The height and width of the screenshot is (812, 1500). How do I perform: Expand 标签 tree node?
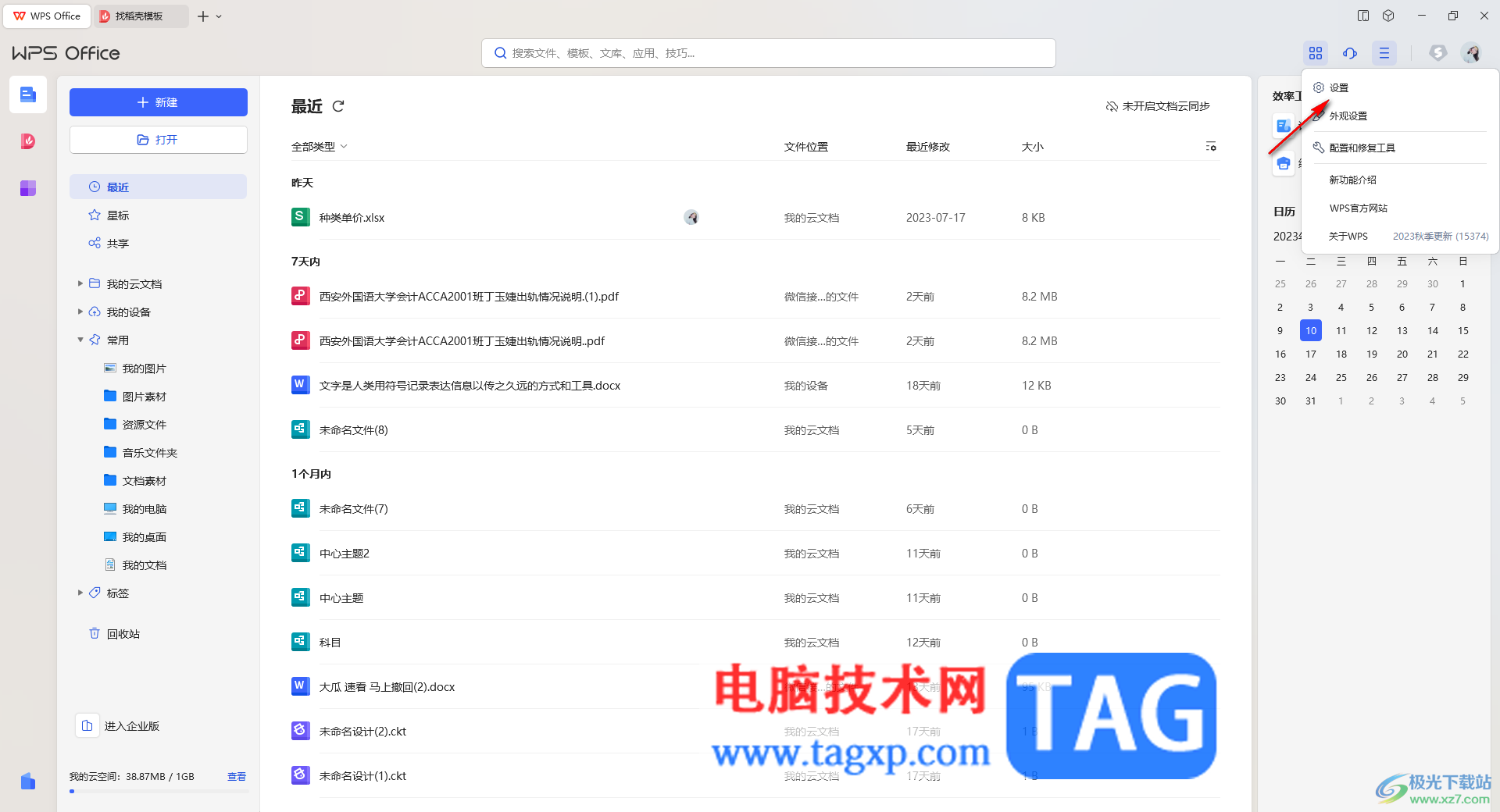tap(80, 593)
